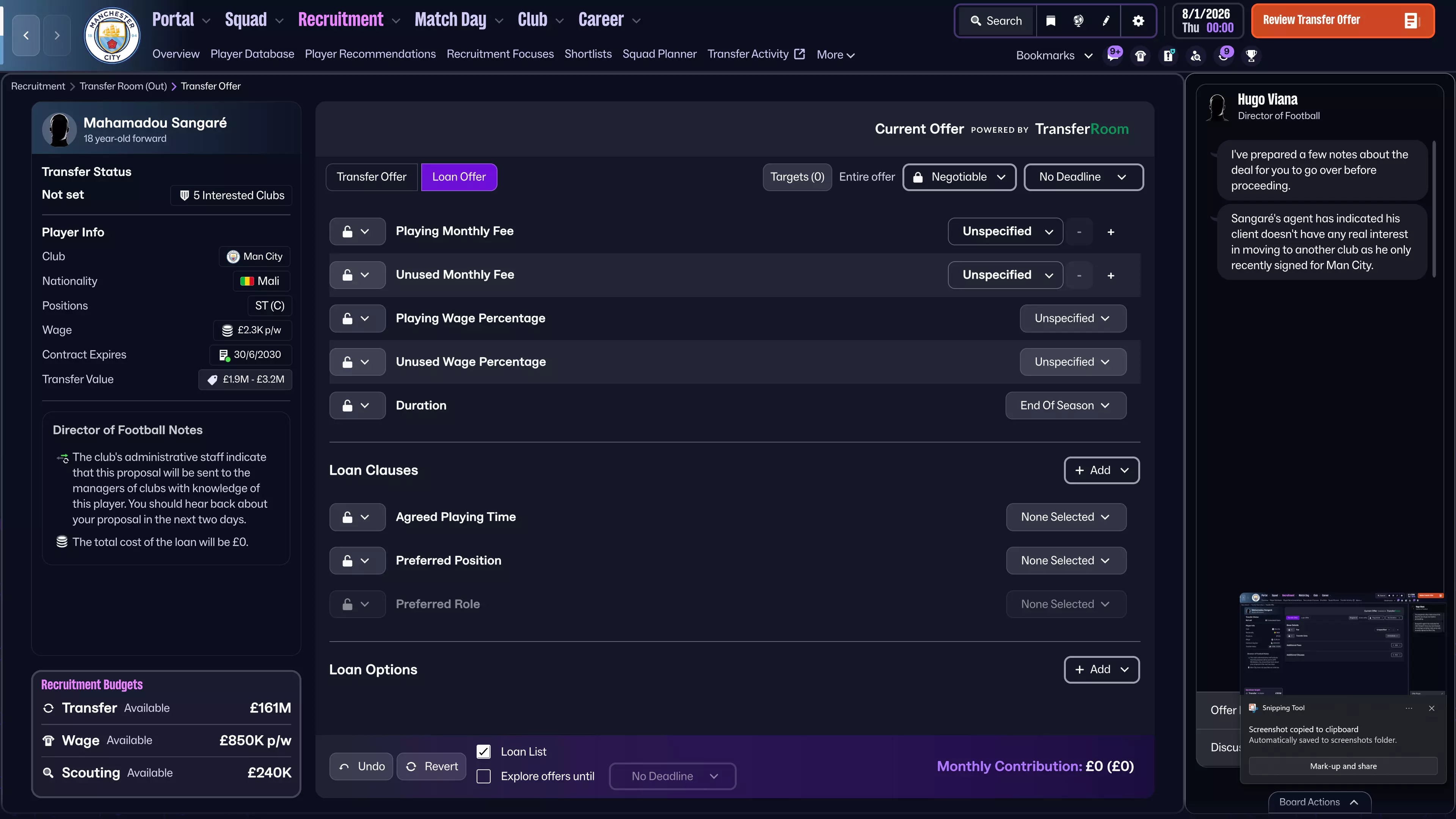This screenshot has height=819, width=1456.
Task: Toggle lock on Playing Monthly Fee
Action: pyautogui.click(x=348, y=231)
